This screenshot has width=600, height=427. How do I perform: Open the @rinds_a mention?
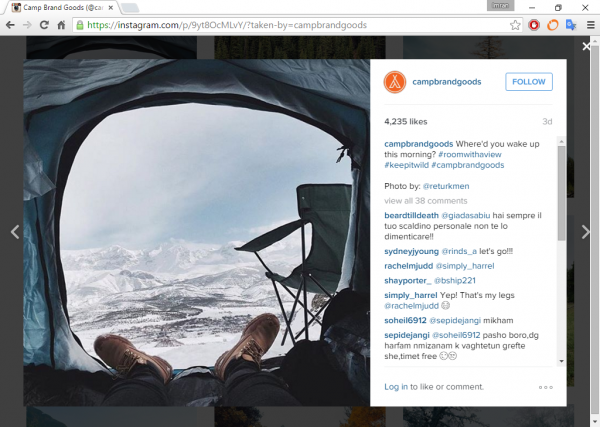click(x=459, y=251)
